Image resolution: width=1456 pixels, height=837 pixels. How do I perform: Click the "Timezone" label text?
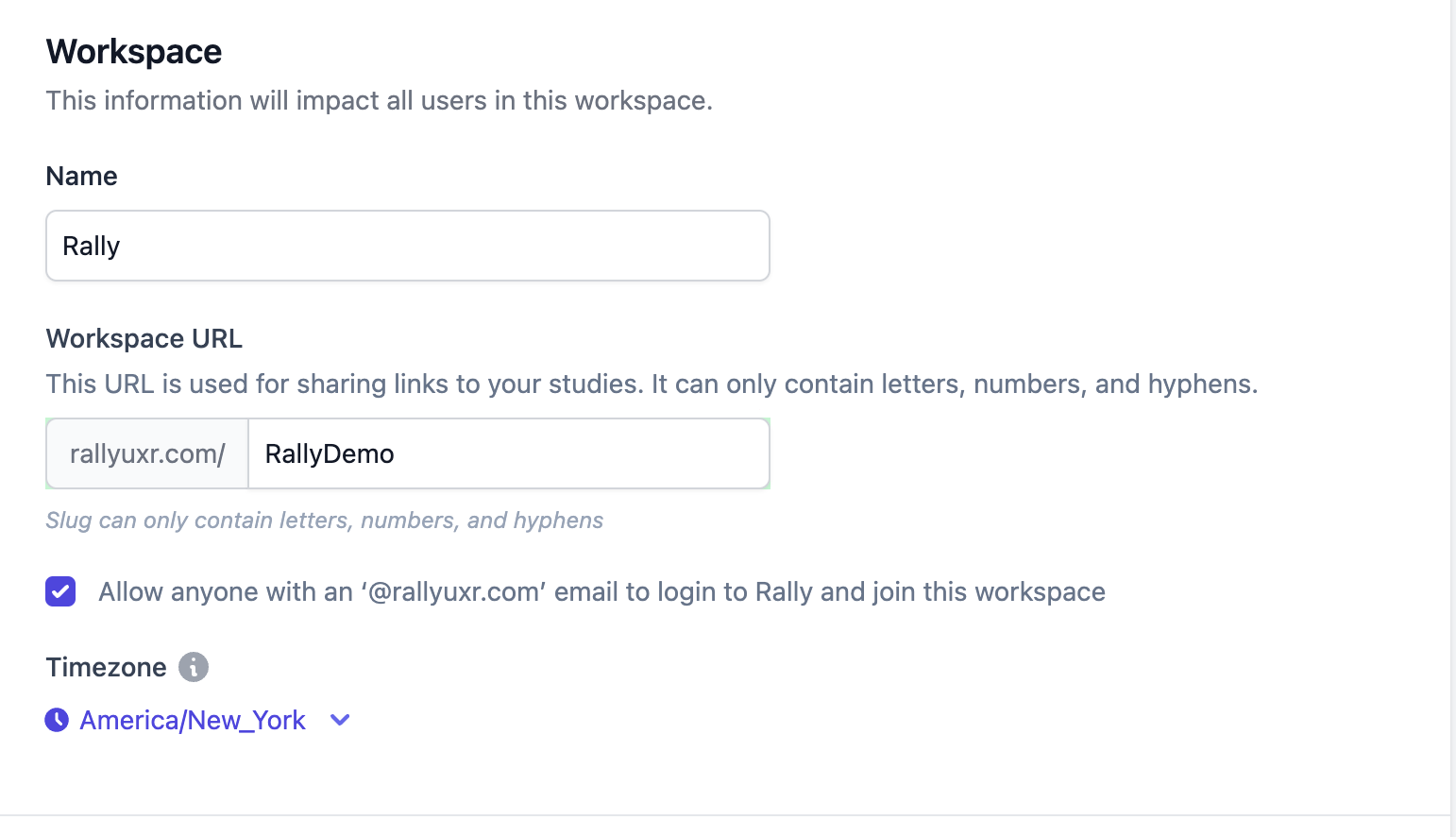[107, 667]
